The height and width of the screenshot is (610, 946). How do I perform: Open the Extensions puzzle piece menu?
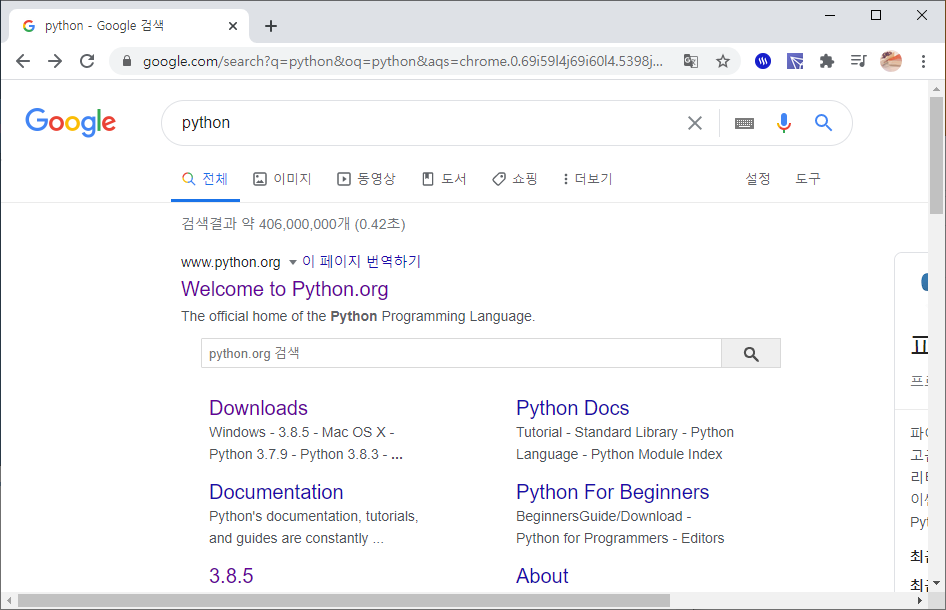(x=827, y=61)
